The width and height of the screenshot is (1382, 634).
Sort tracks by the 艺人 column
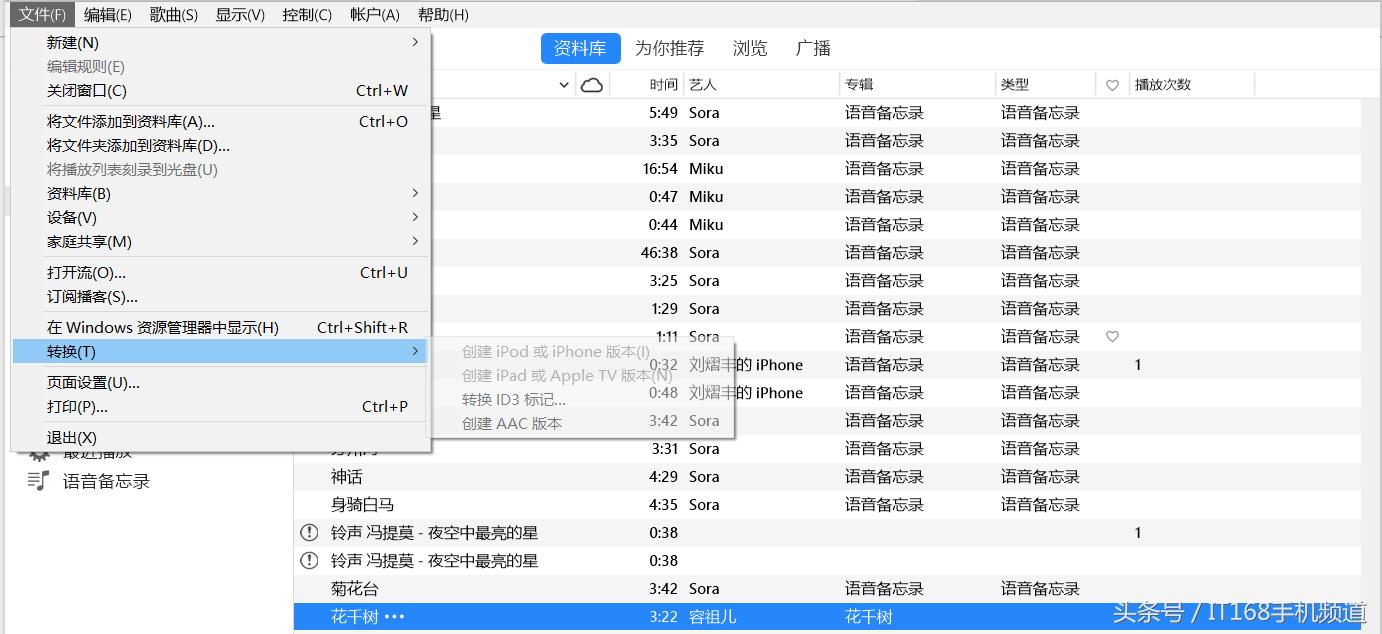701,84
